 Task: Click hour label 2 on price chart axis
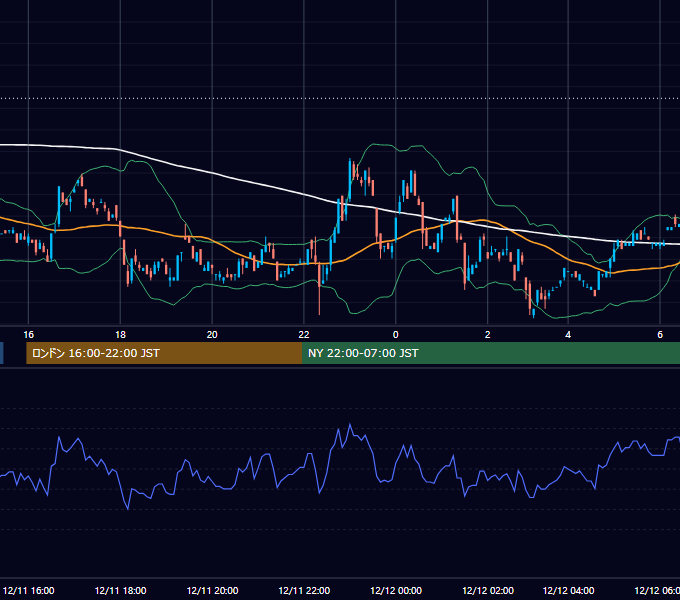487,335
